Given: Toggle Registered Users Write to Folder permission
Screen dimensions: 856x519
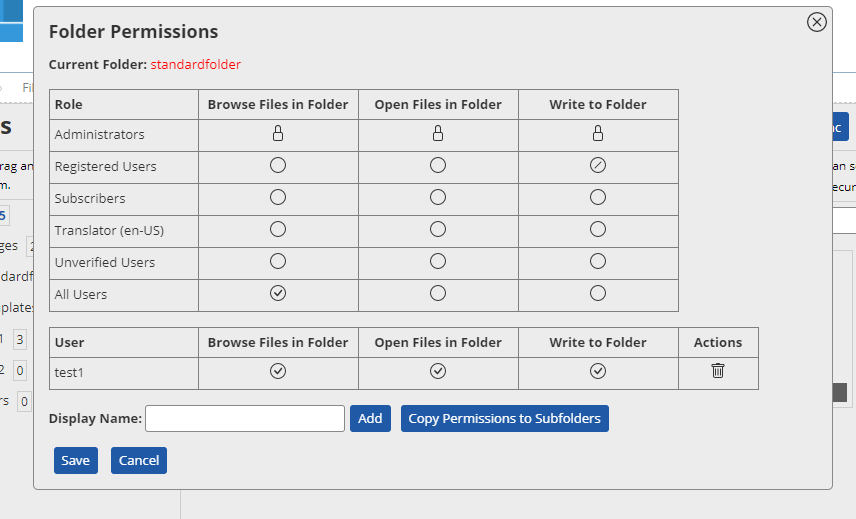Looking at the screenshot, I should click(x=598, y=166).
